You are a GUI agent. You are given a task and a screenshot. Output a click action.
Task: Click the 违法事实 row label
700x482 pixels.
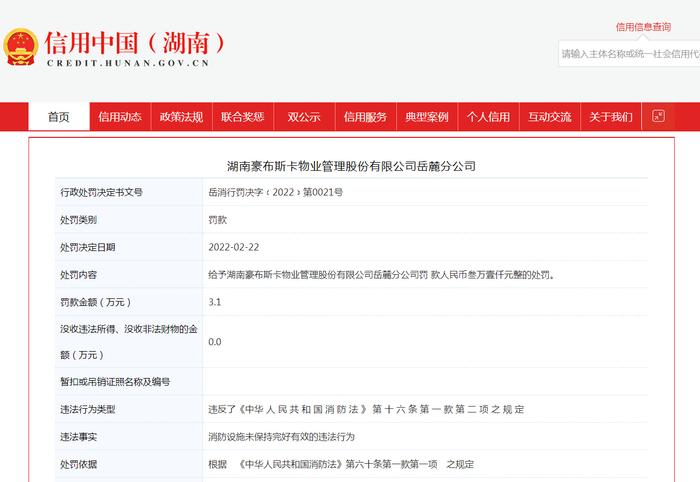[79, 437]
